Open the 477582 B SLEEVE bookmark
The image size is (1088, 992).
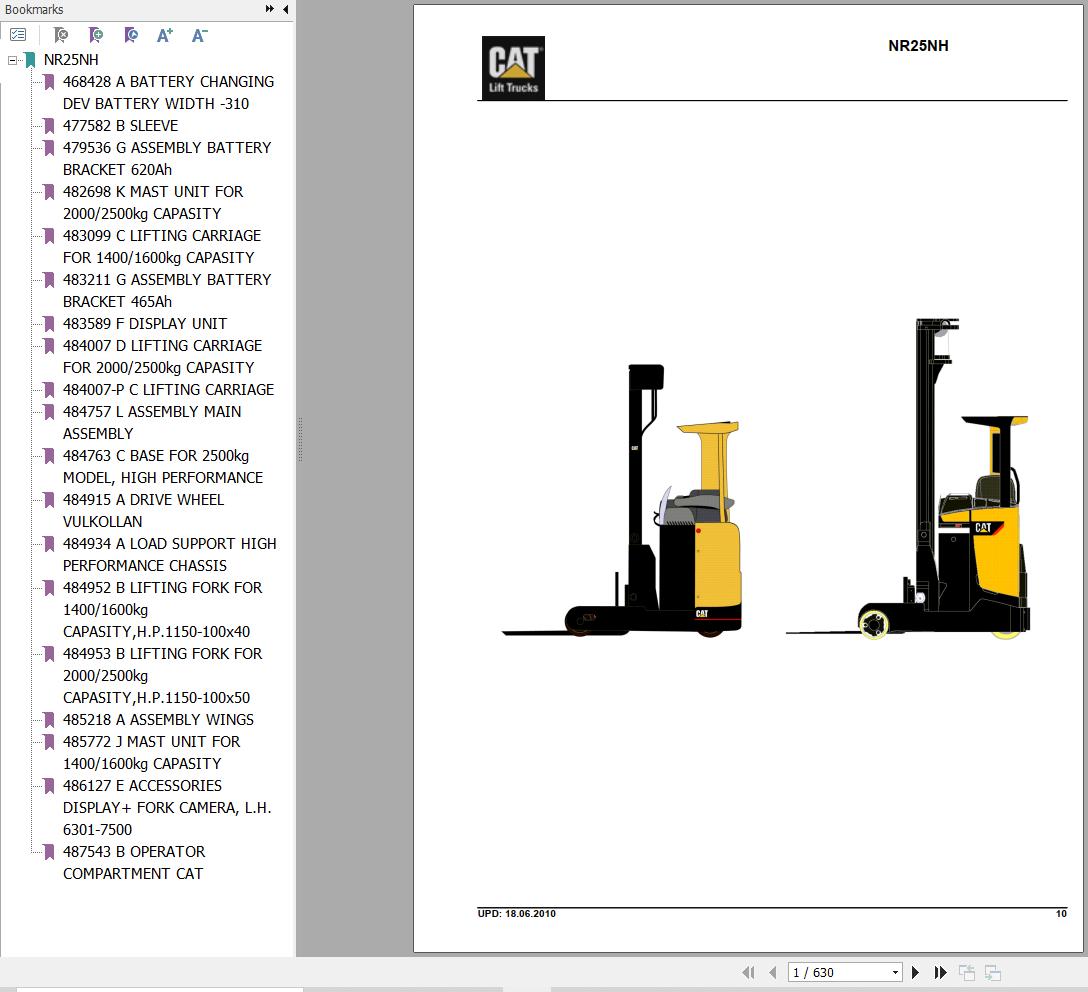tap(120, 125)
